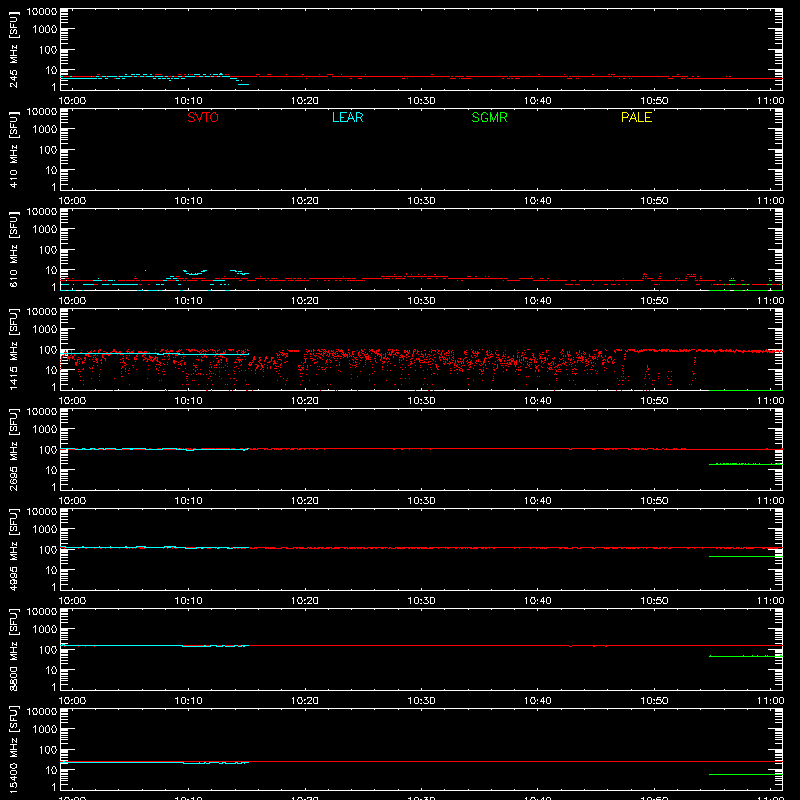This screenshot has width=800, height=800.
Task: Select the 245 MHz [SFU] axis title
Action: (x=14, y=49)
